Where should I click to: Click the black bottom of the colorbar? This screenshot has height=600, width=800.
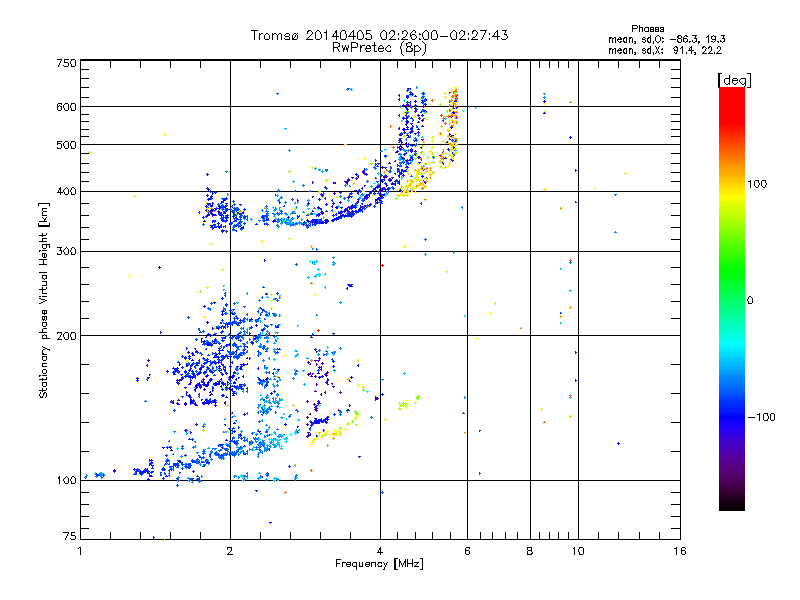click(x=732, y=505)
